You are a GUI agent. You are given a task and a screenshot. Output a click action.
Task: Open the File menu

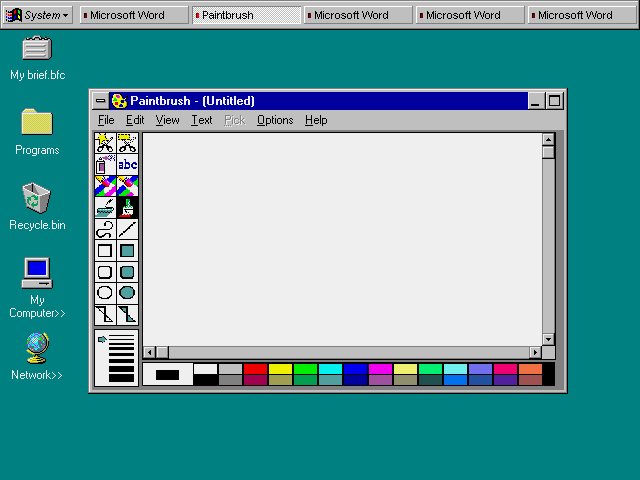coord(106,120)
